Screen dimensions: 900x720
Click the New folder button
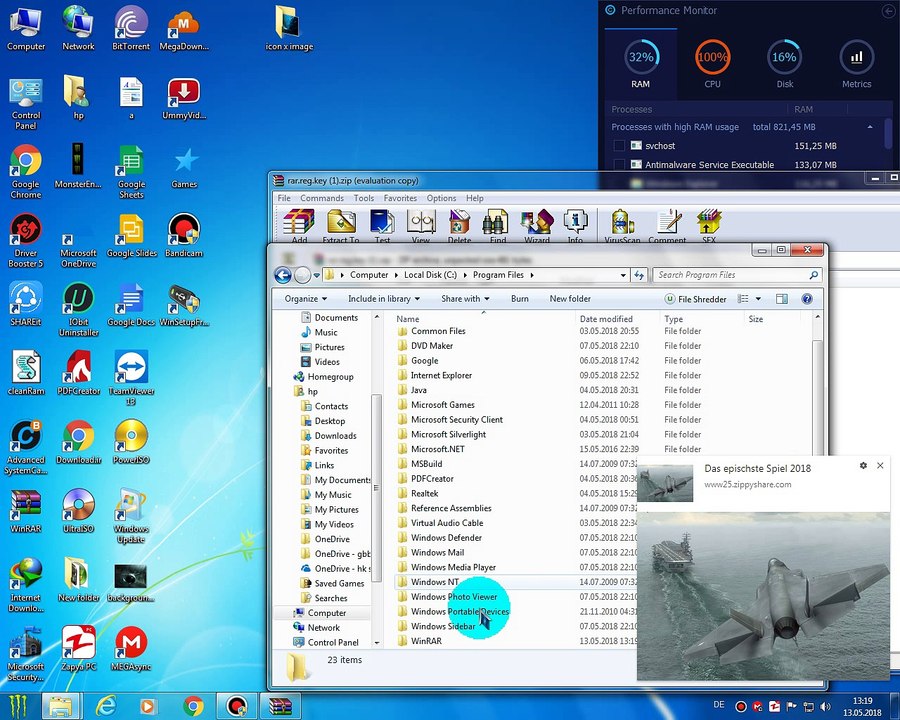[570, 299]
